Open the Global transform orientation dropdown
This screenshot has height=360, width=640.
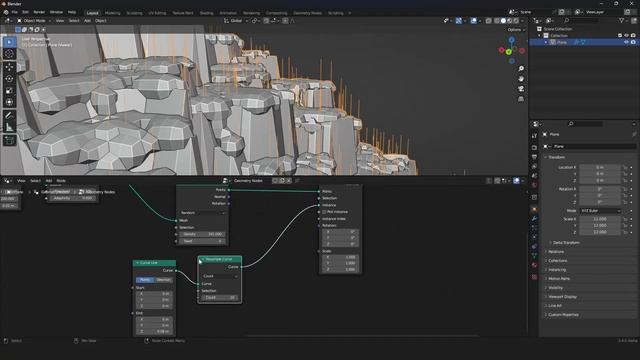coord(236,21)
